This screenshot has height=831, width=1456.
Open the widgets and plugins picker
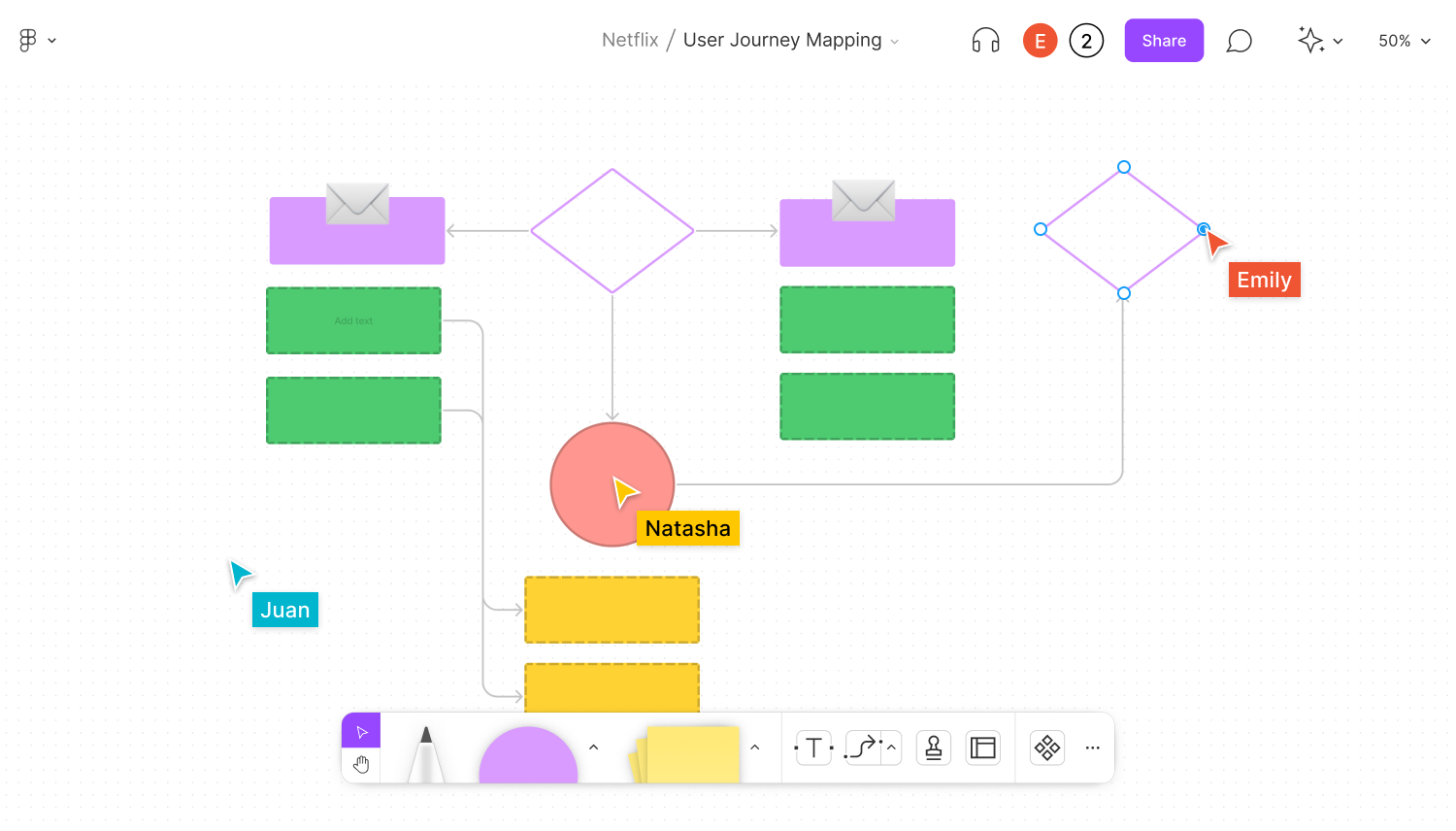coord(1046,748)
